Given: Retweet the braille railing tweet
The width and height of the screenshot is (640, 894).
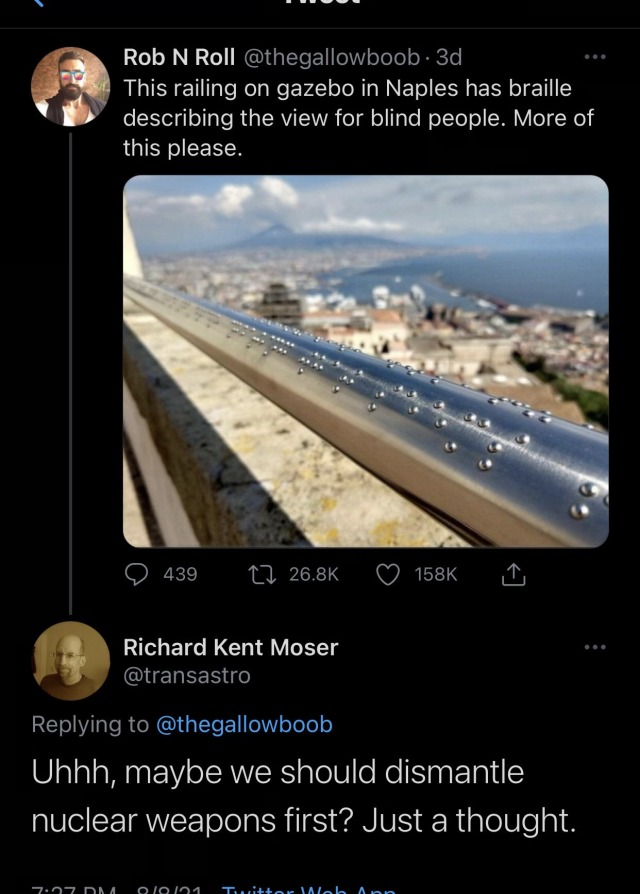Looking at the screenshot, I should point(263,574).
